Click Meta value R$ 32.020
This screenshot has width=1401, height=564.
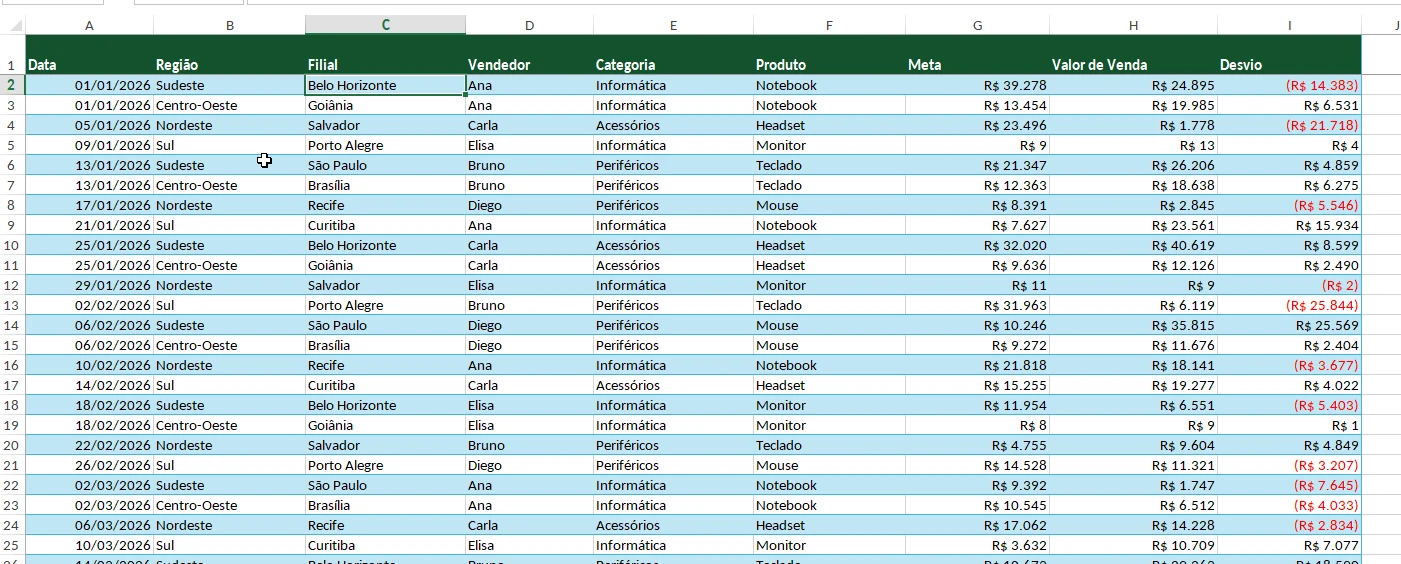978,245
